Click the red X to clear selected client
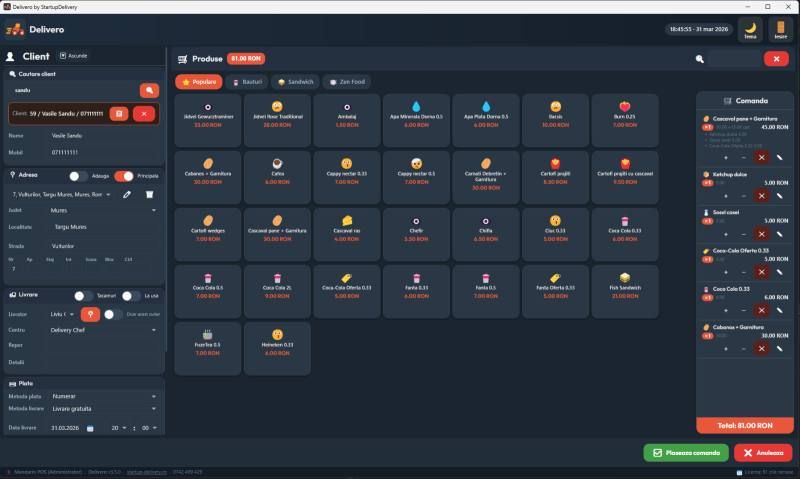The height and width of the screenshot is (479, 800). pos(144,114)
